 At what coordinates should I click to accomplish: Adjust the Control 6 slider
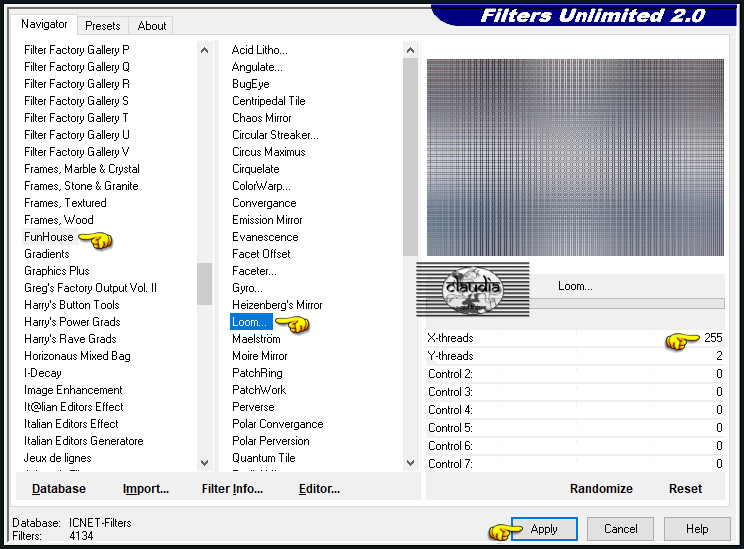coord(575,446)
